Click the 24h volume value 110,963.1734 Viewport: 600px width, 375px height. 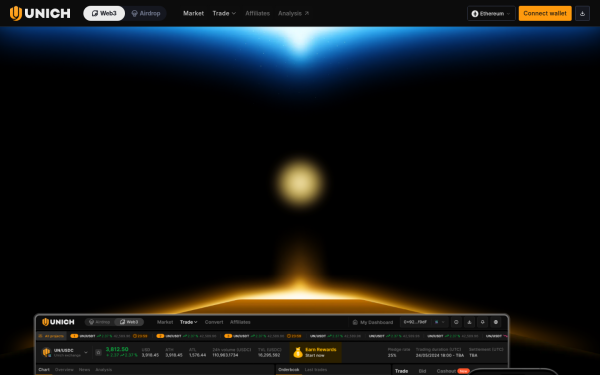pyautogui.click(x=225, y=355)
